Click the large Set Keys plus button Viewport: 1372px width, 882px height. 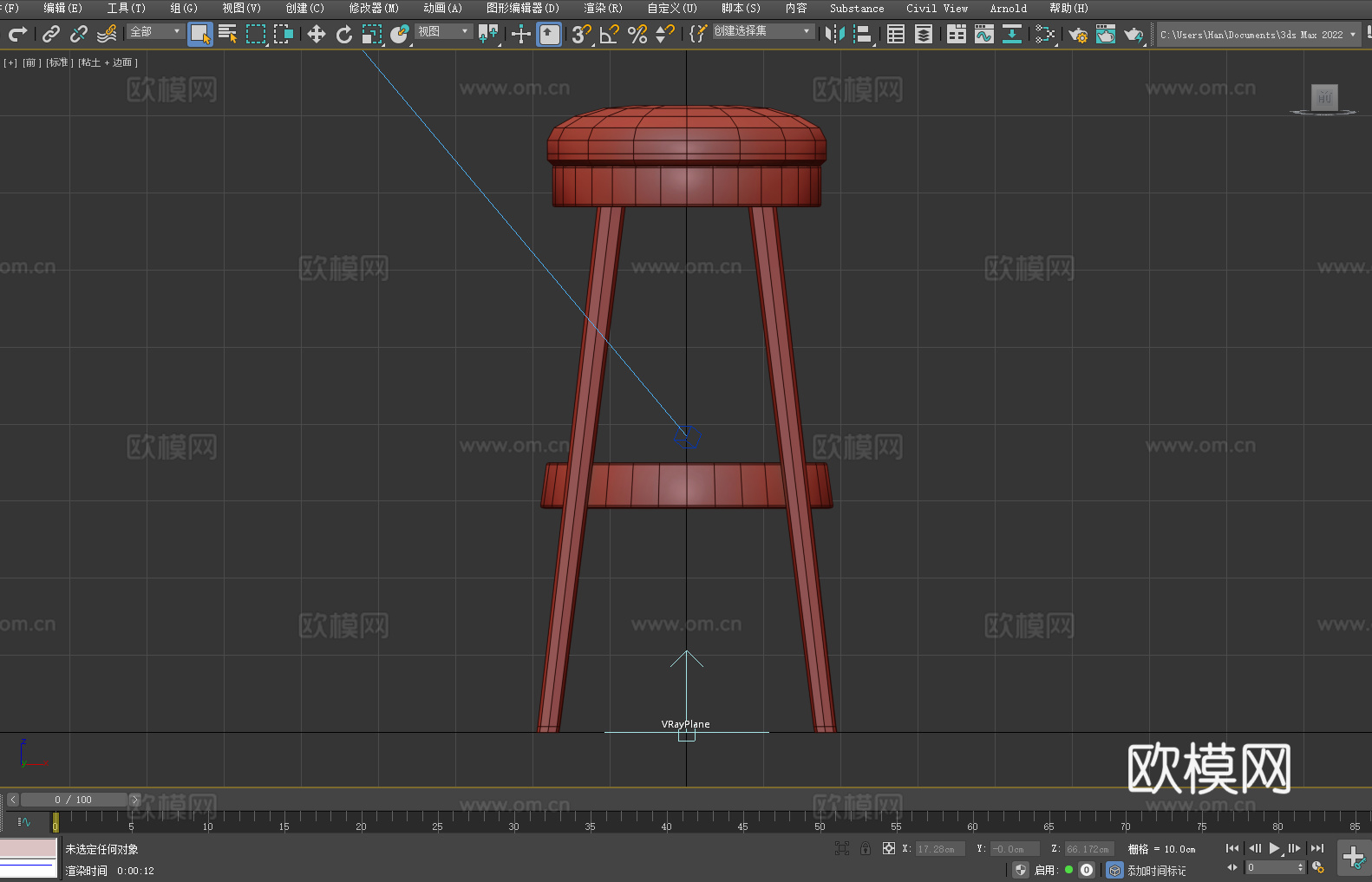pyautogui.click(x=1353, y=858)
